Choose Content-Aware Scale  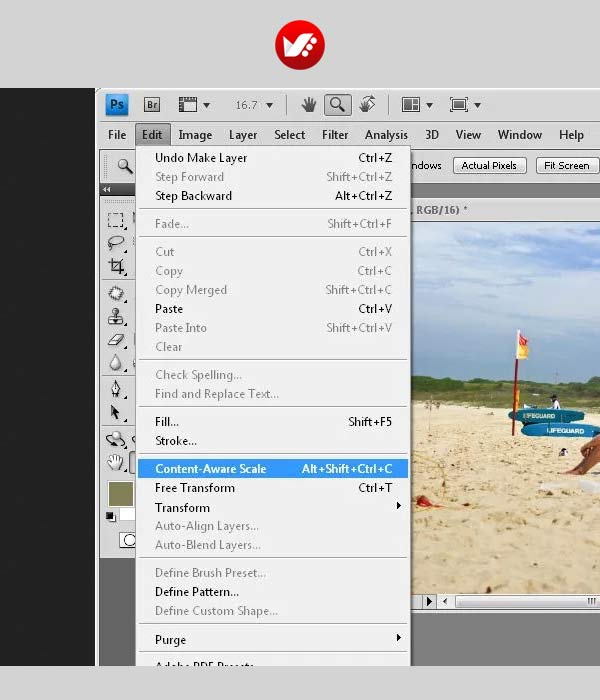pos(273,469)
